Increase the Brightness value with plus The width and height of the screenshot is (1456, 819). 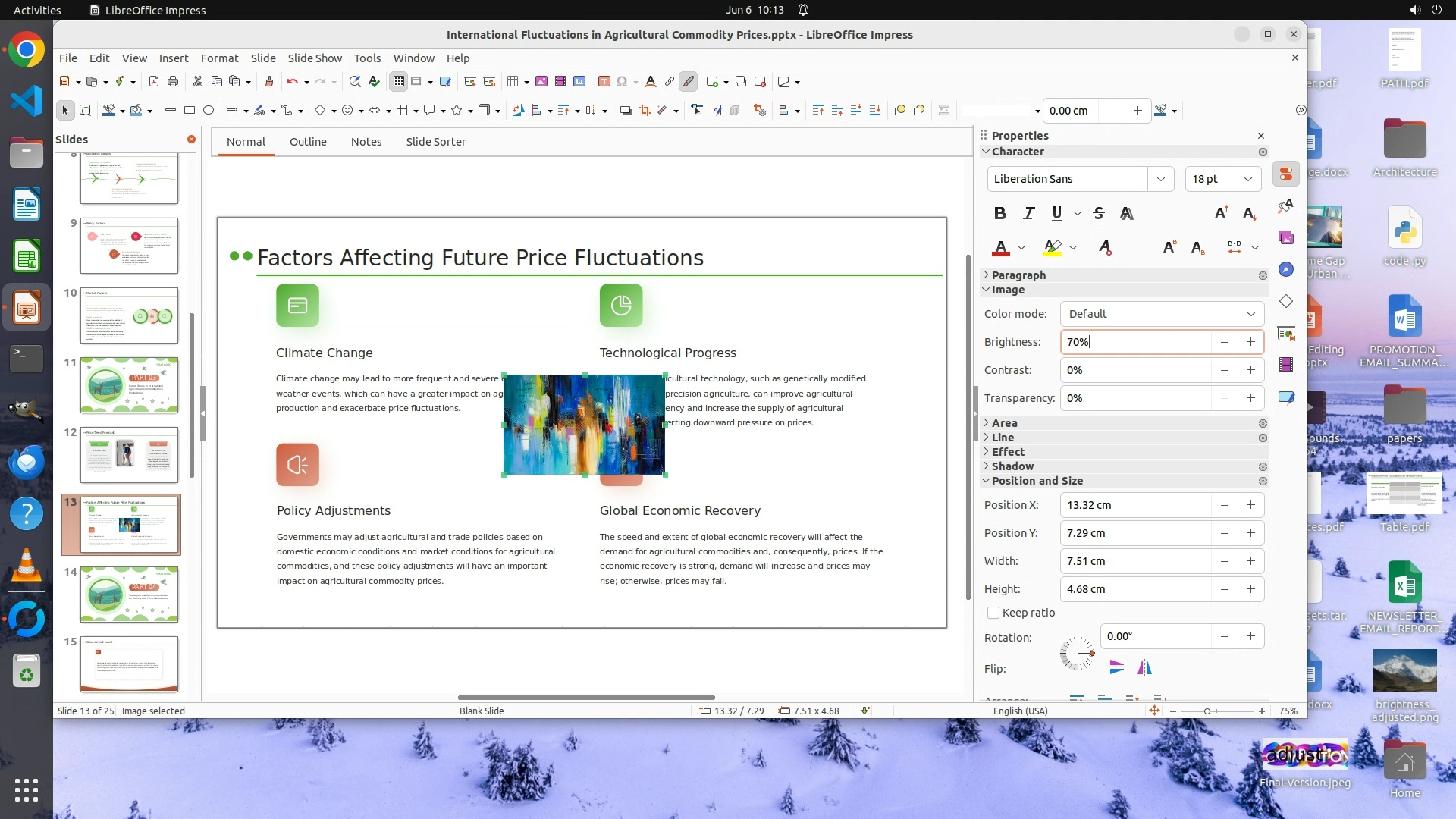click(1250, 342)
